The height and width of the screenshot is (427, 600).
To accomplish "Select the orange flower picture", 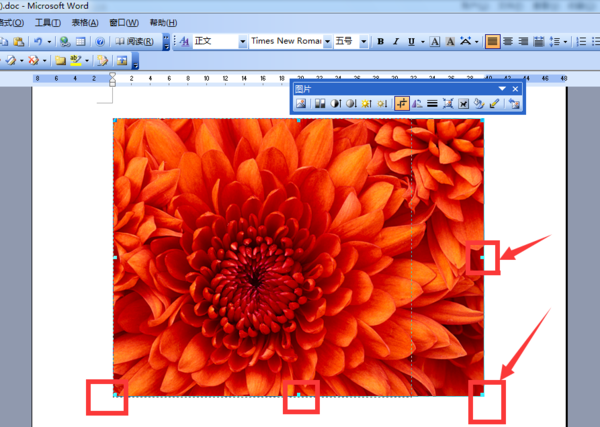I will point(298,257).
